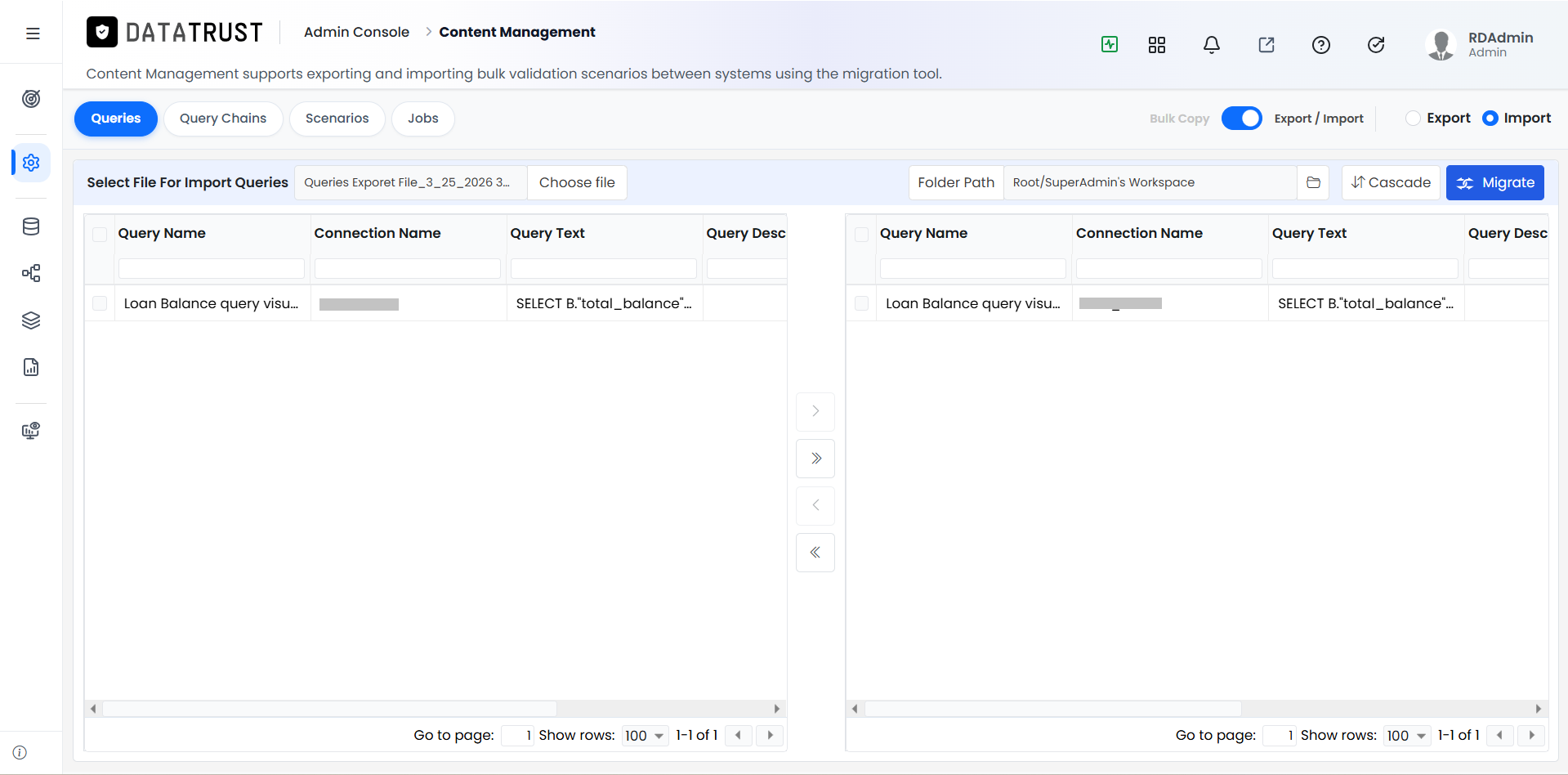Check Loan Balance row in right table
Viewport: 1568px width, 775px height.
[861, 303]
